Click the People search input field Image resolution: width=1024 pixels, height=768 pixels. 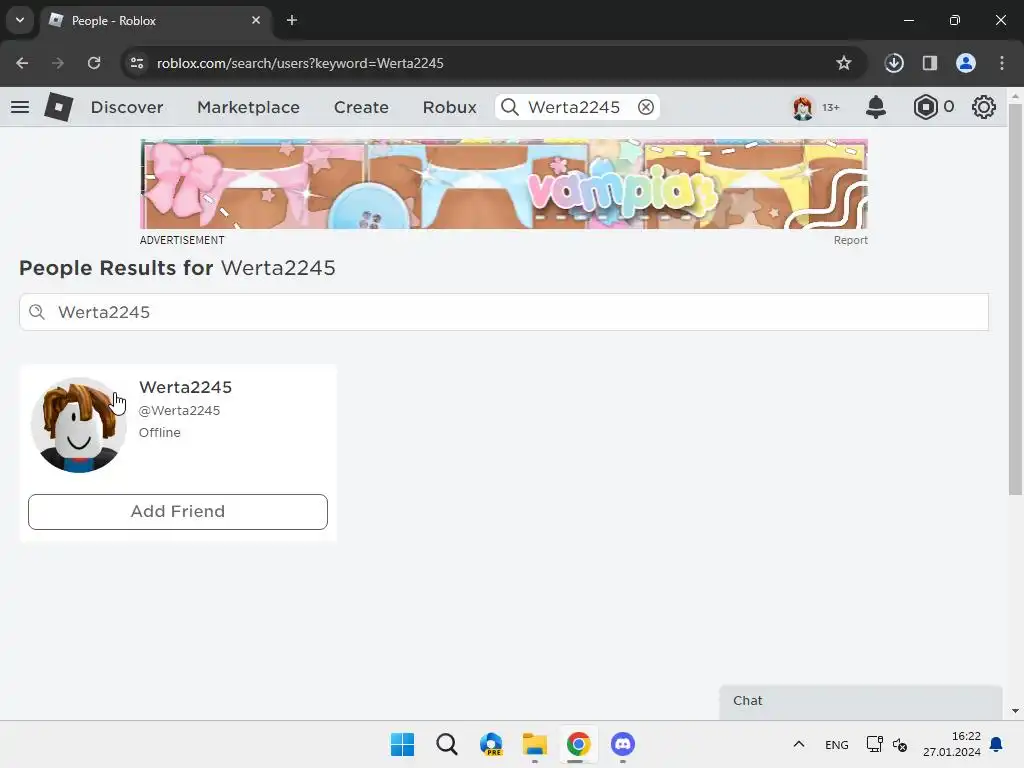click(504, 312)
